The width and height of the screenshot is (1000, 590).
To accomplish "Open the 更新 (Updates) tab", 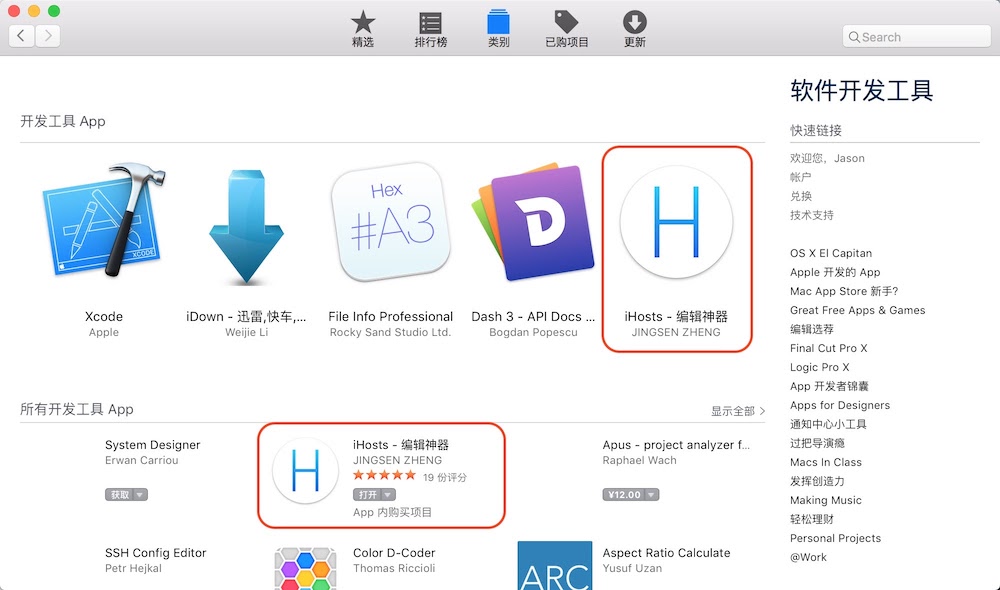I will 635,29.
